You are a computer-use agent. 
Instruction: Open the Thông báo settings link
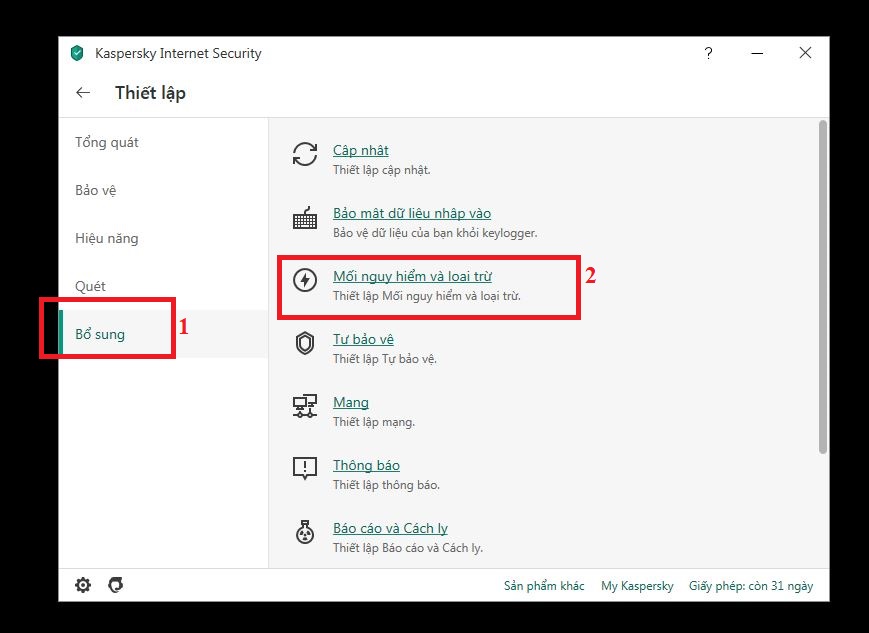tap(366, 465)
